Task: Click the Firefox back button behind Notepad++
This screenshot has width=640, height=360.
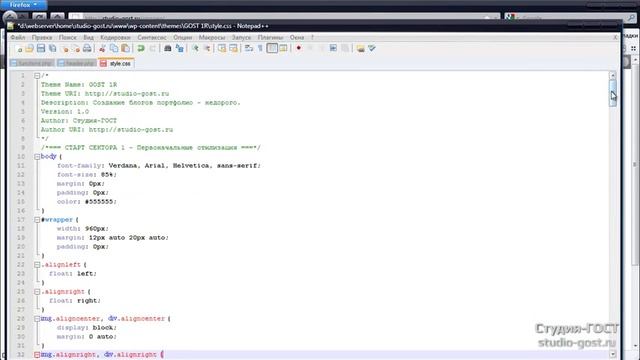Action: 10,17
